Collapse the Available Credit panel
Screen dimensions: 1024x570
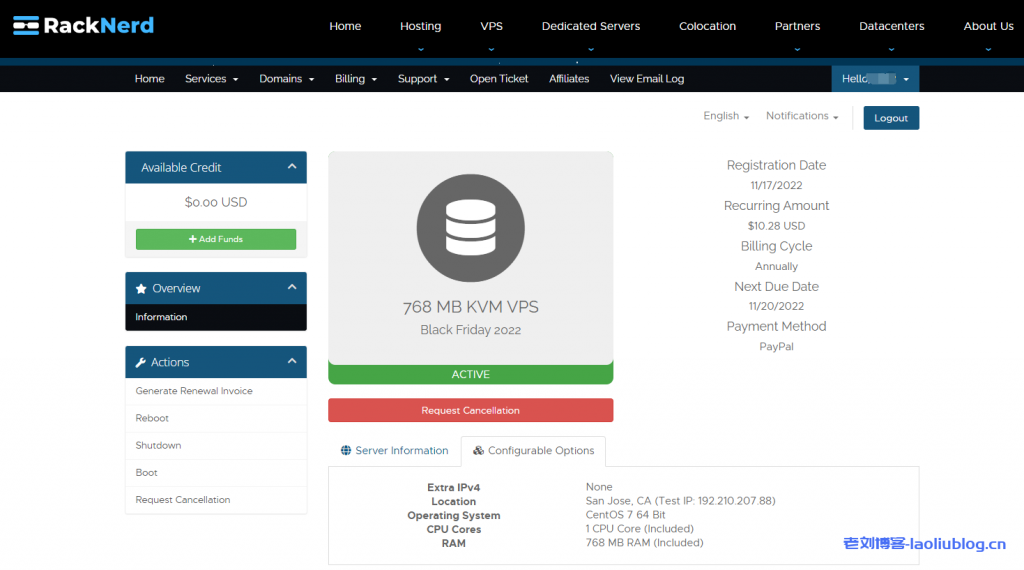point(292,167)
